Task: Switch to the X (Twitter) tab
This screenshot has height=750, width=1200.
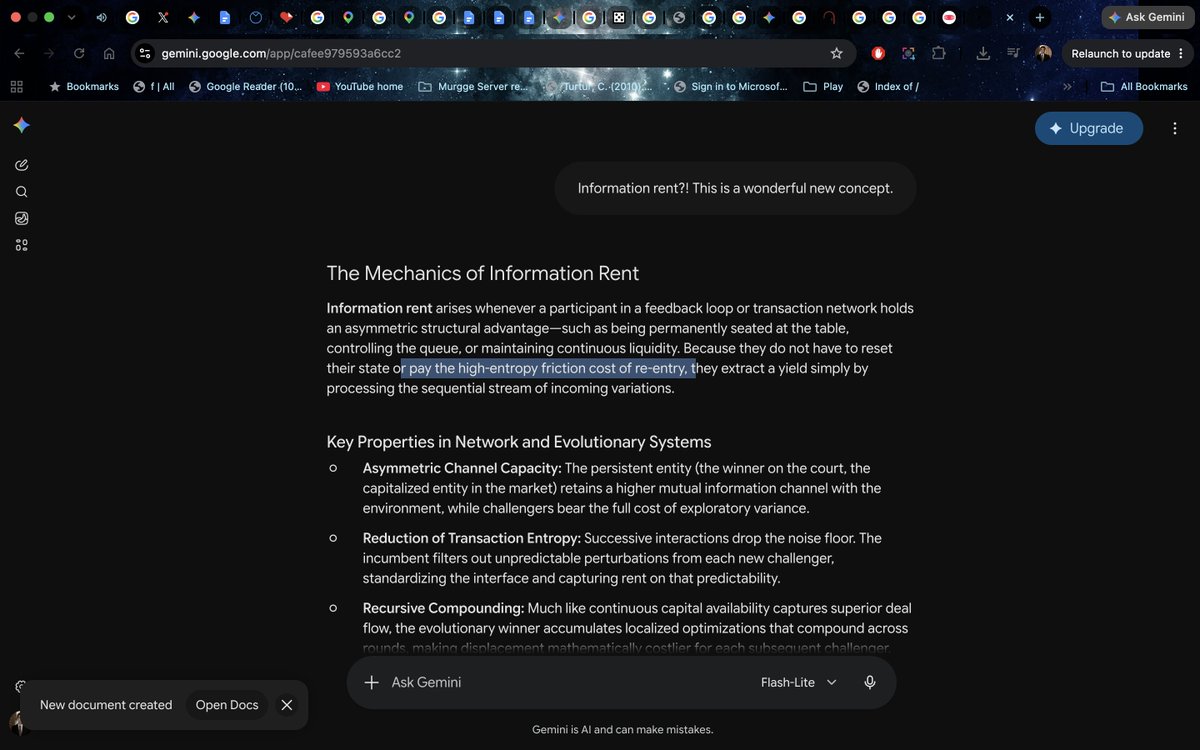Action: tap(163, 17)
